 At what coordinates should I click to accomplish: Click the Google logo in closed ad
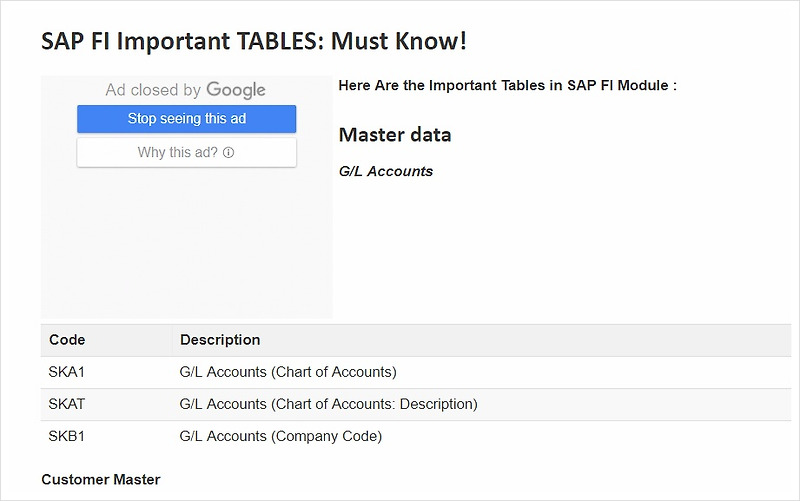pos(236,90)
